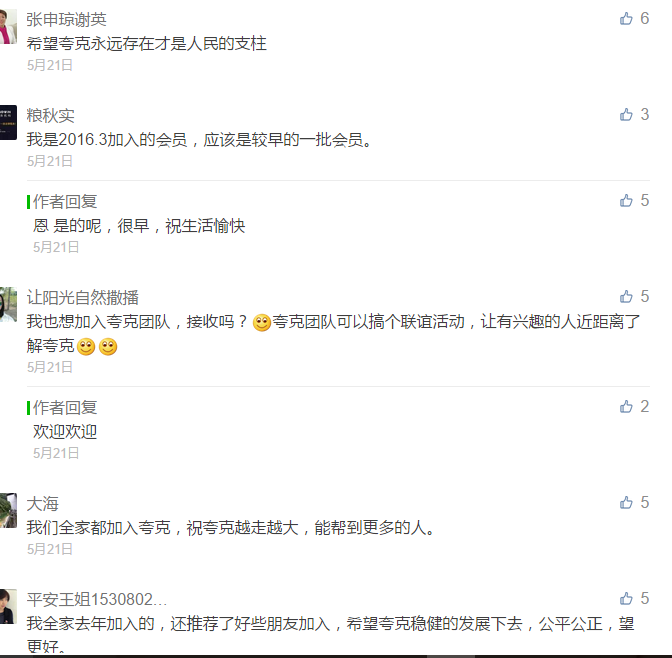Open 平安王姐1530802's avatar image
The width and height of the screenshot is (672, 658).
click(8, 606)
